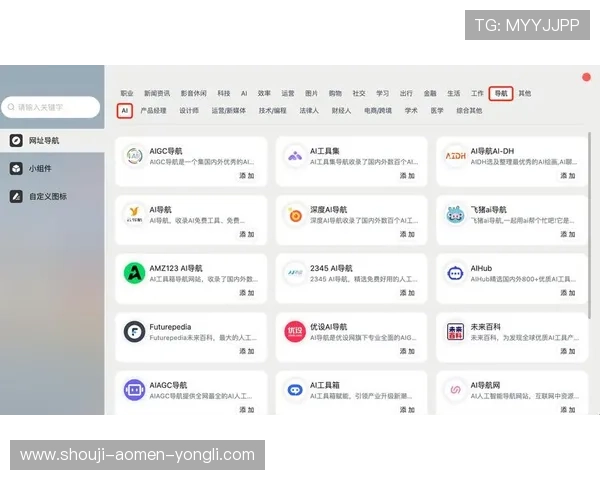Select the 职业 category tab
Viewport: 600px width, 480px height.
[x=127, y=93]
